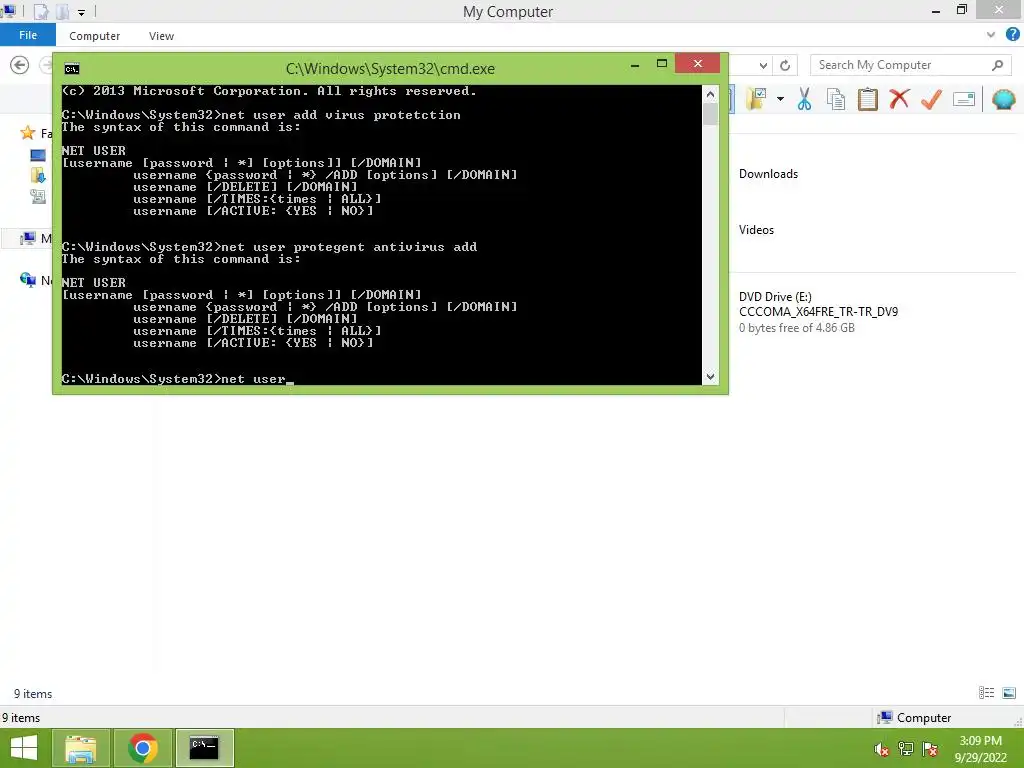Click the Videos folder label

tap(756, 230)
